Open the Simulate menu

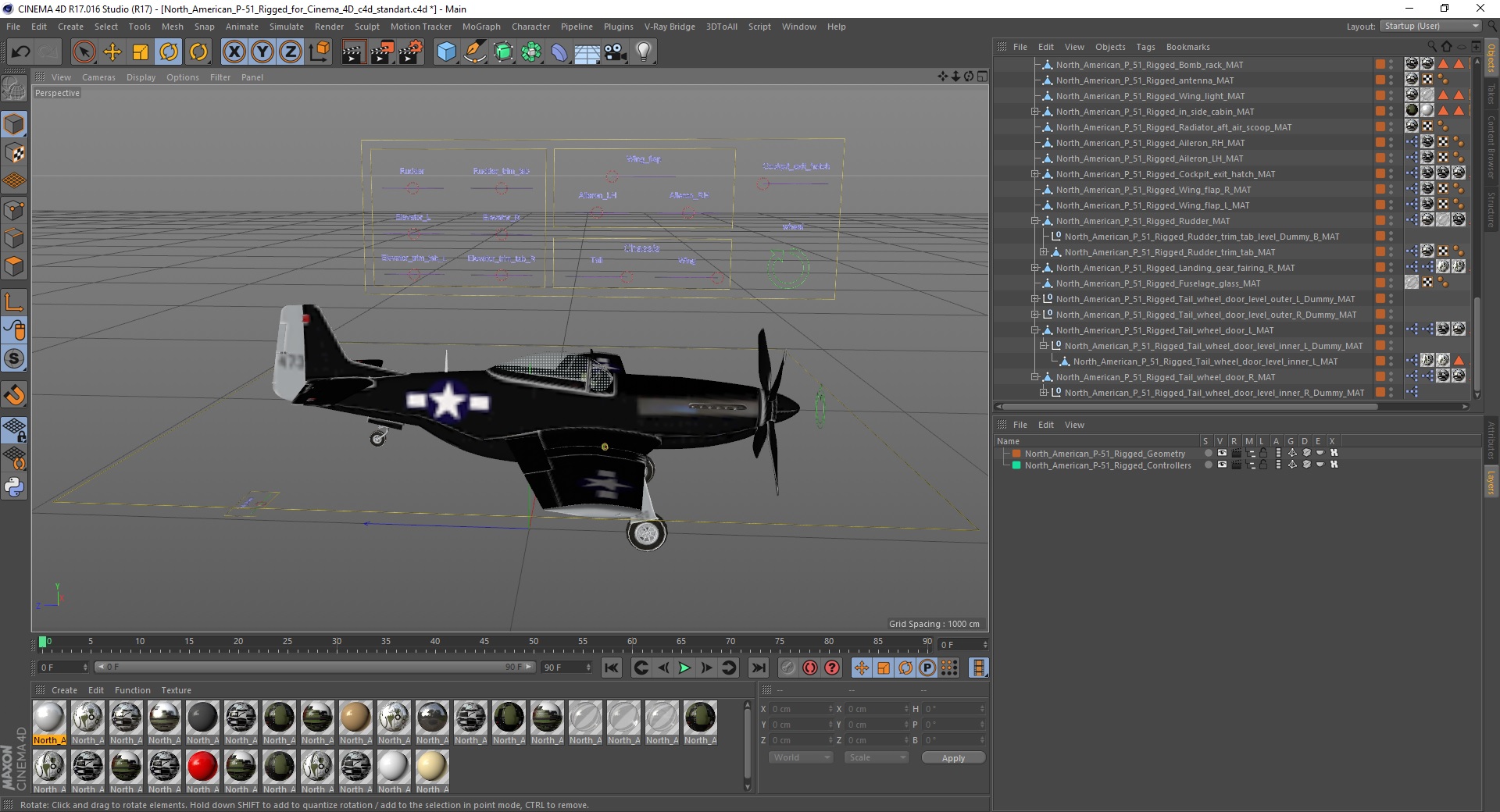pos(286,27)
